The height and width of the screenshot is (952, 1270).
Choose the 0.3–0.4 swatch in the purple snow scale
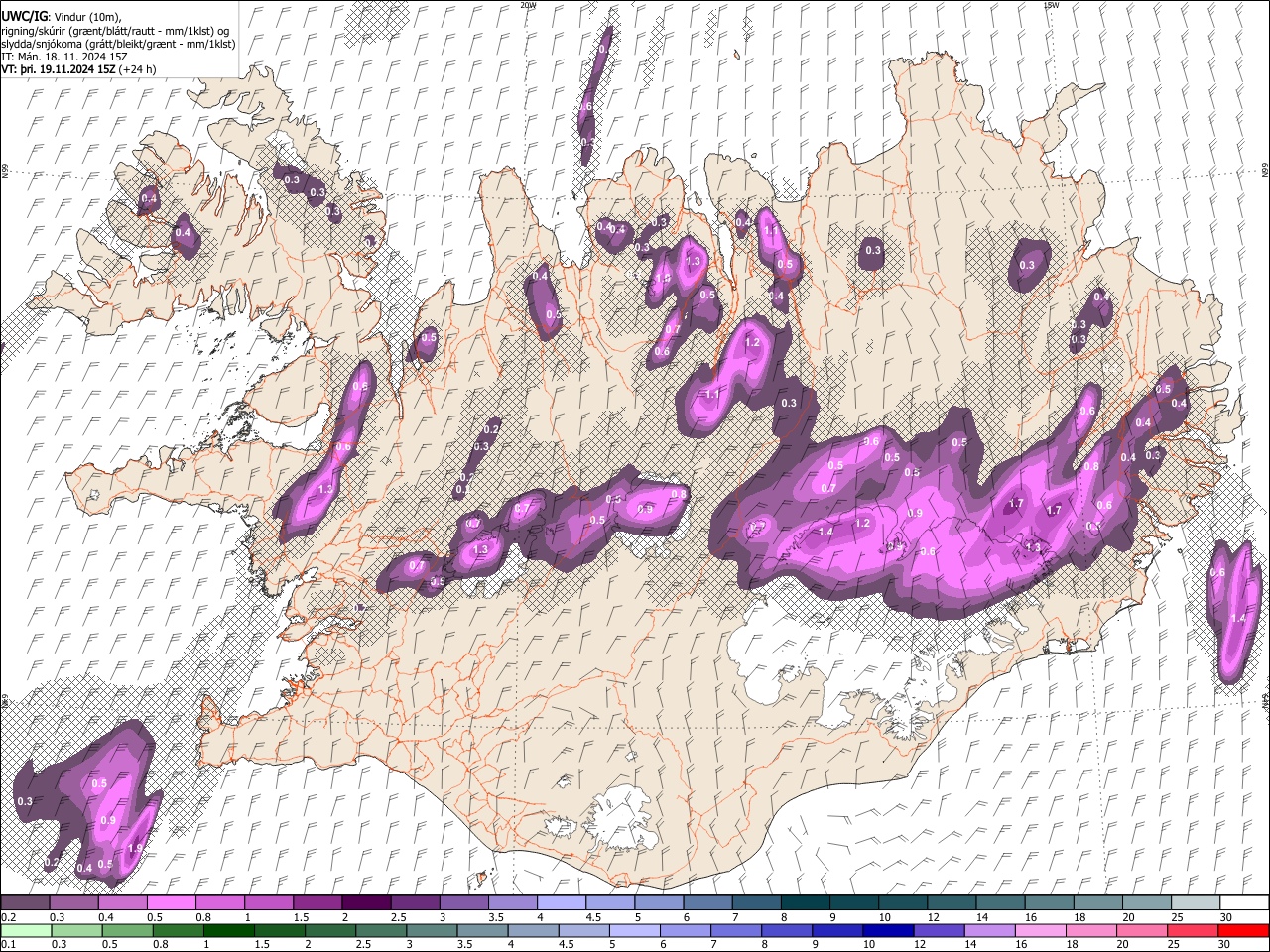(73, 903)
